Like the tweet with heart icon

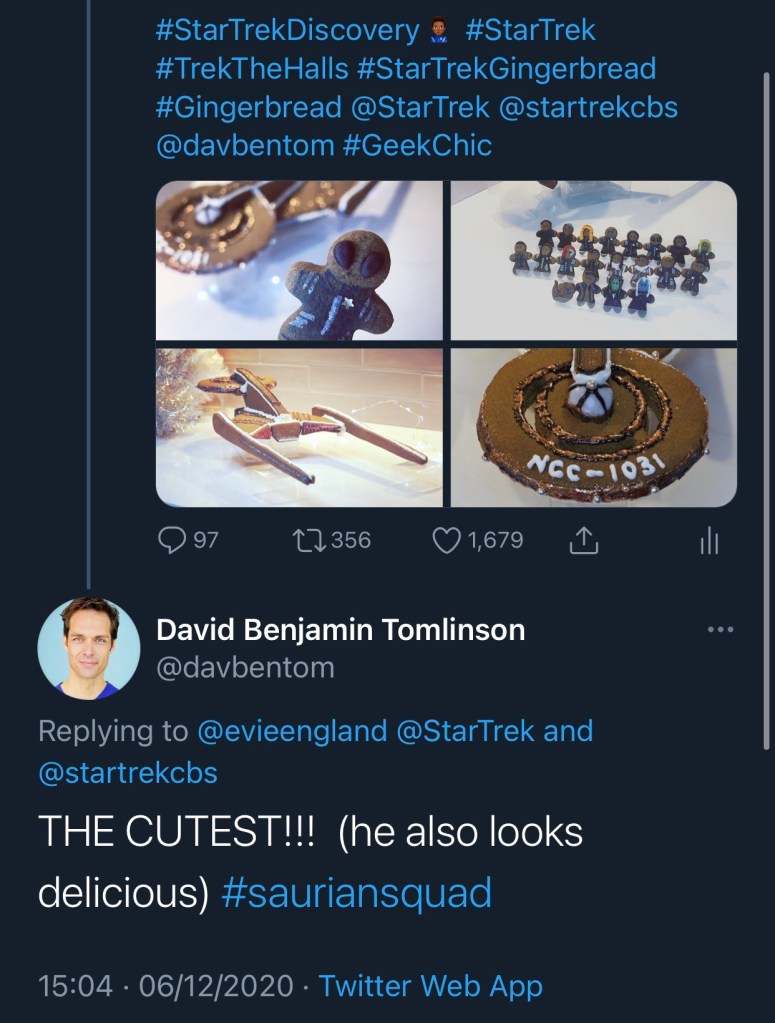coord(445,540)
